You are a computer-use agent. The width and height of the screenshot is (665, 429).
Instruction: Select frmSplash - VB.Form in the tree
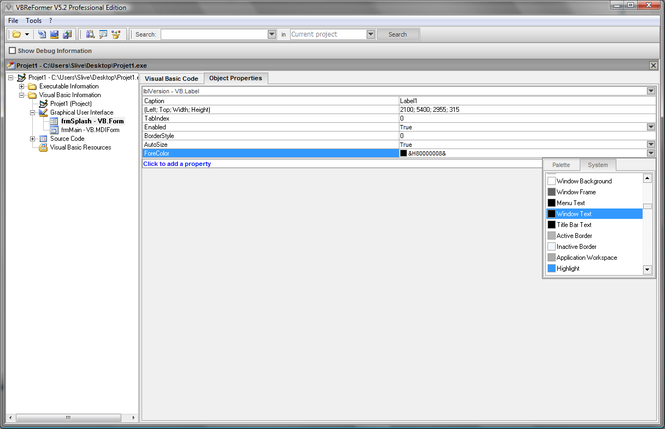(92, 121)
